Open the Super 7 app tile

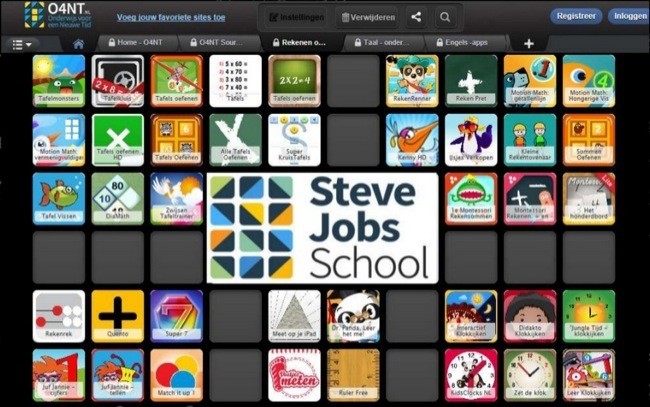click(176, 315)
